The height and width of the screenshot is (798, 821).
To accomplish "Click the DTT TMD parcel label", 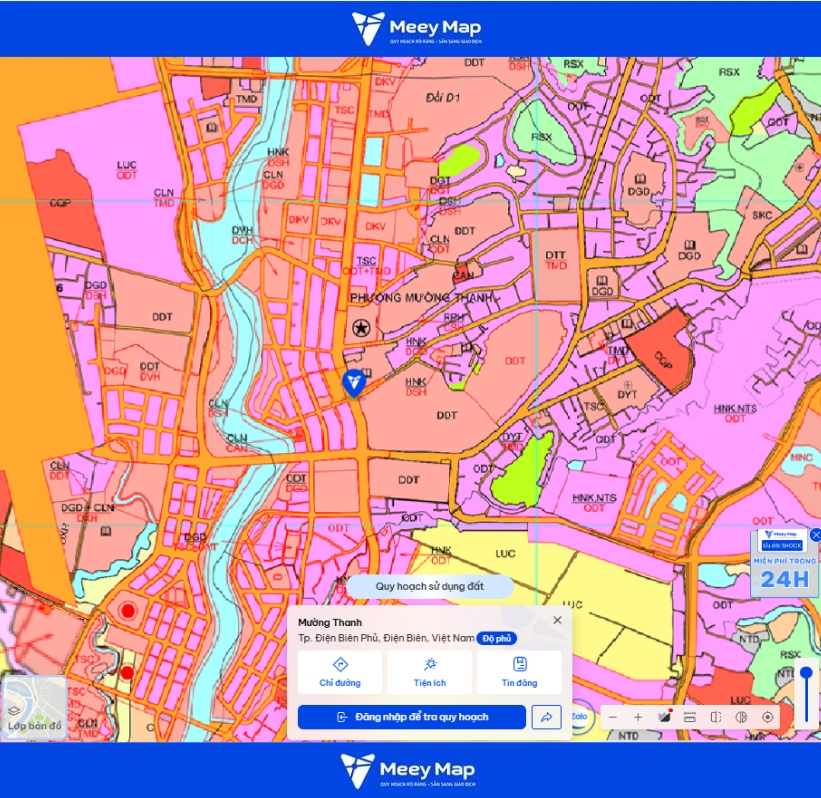I will [x=556, y=260].
